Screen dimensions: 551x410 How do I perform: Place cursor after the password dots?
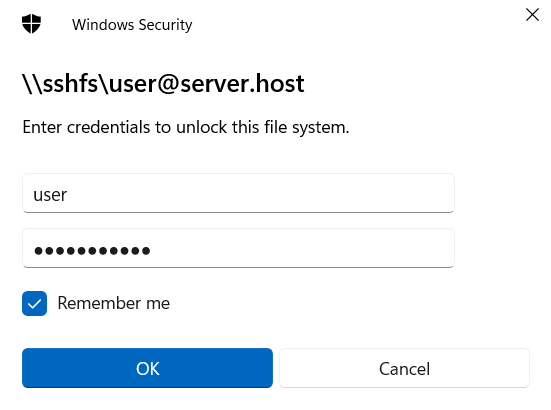click(x=152, y=250)
